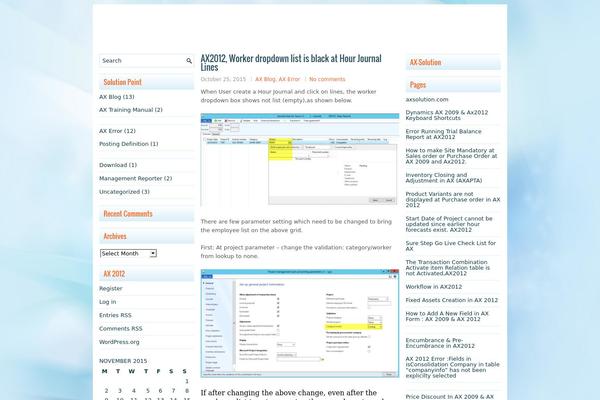Open the Download (1) category
Screen dimensions: 600x400
pyautogui.click(x=118, y=165)
